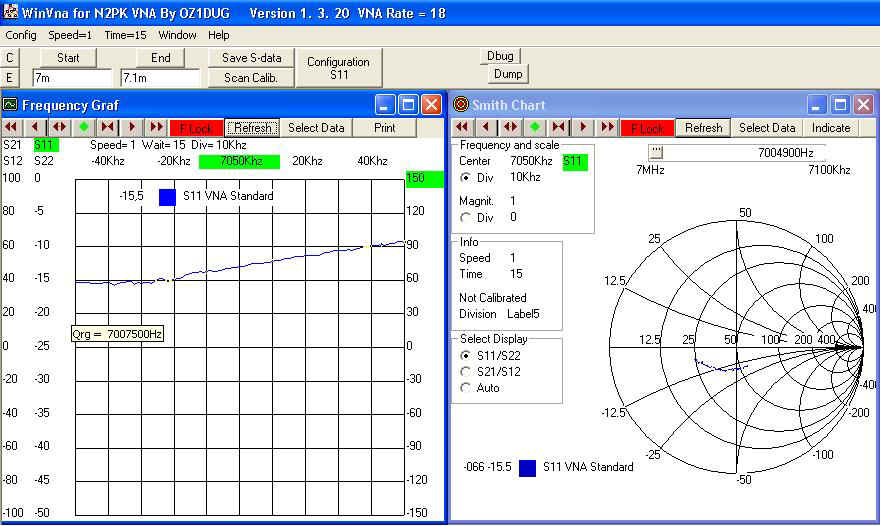Click fast-rewind icon in Smith Chart toolbar

coord(462,127)
